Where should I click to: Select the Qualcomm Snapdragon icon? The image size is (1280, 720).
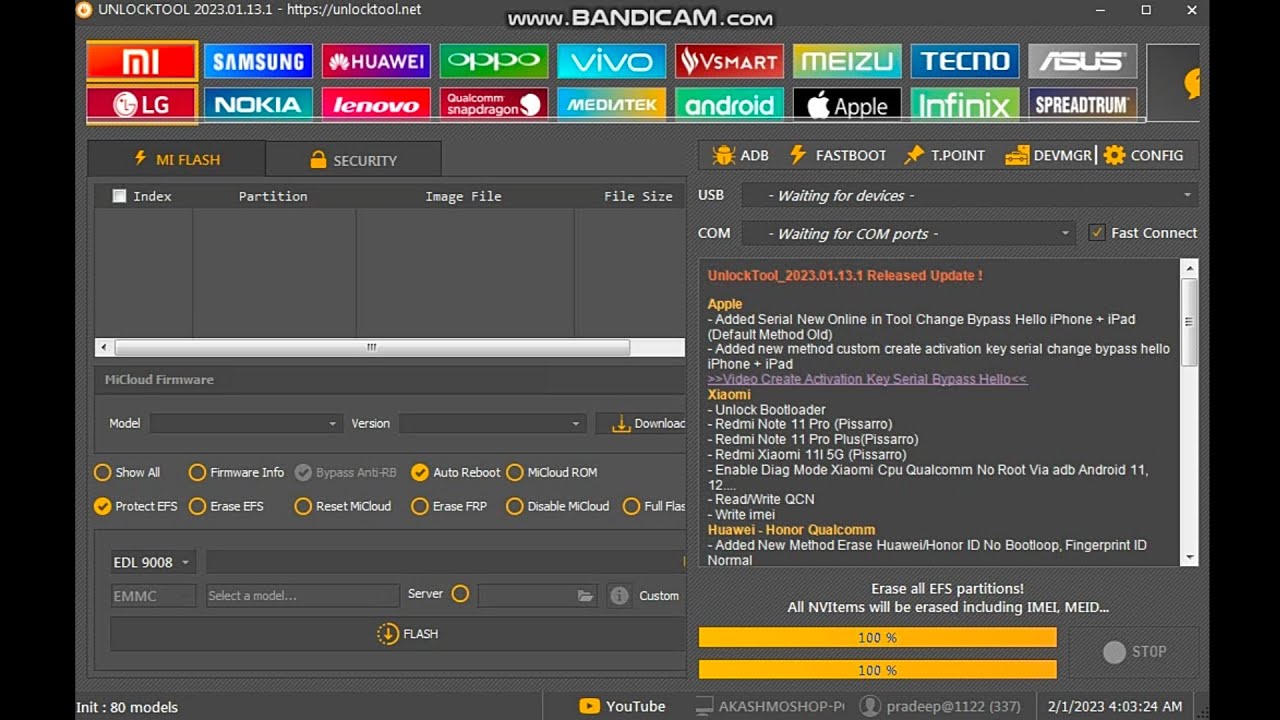point(494,104)
